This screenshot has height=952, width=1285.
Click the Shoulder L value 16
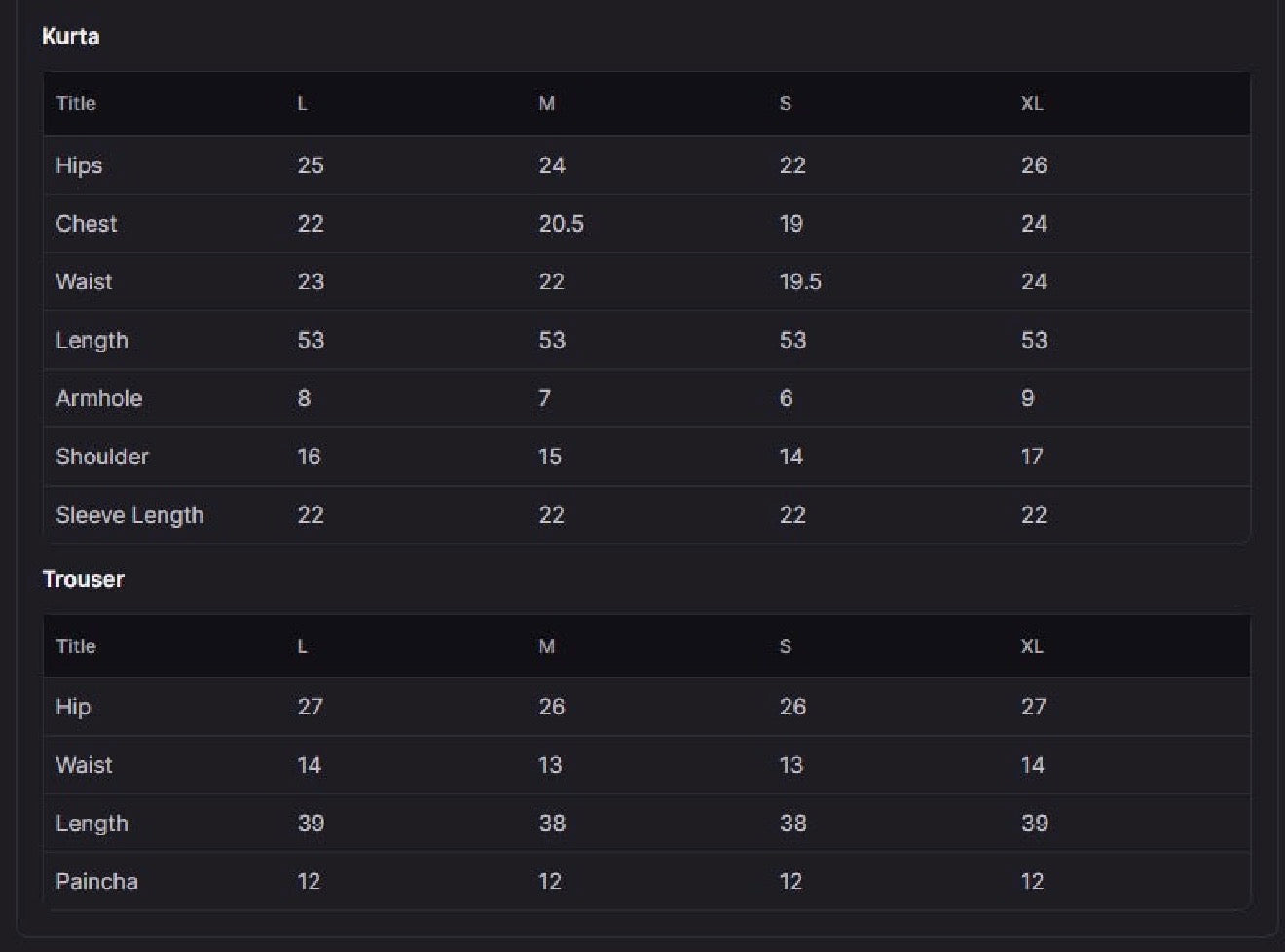[x=309, y=457]
